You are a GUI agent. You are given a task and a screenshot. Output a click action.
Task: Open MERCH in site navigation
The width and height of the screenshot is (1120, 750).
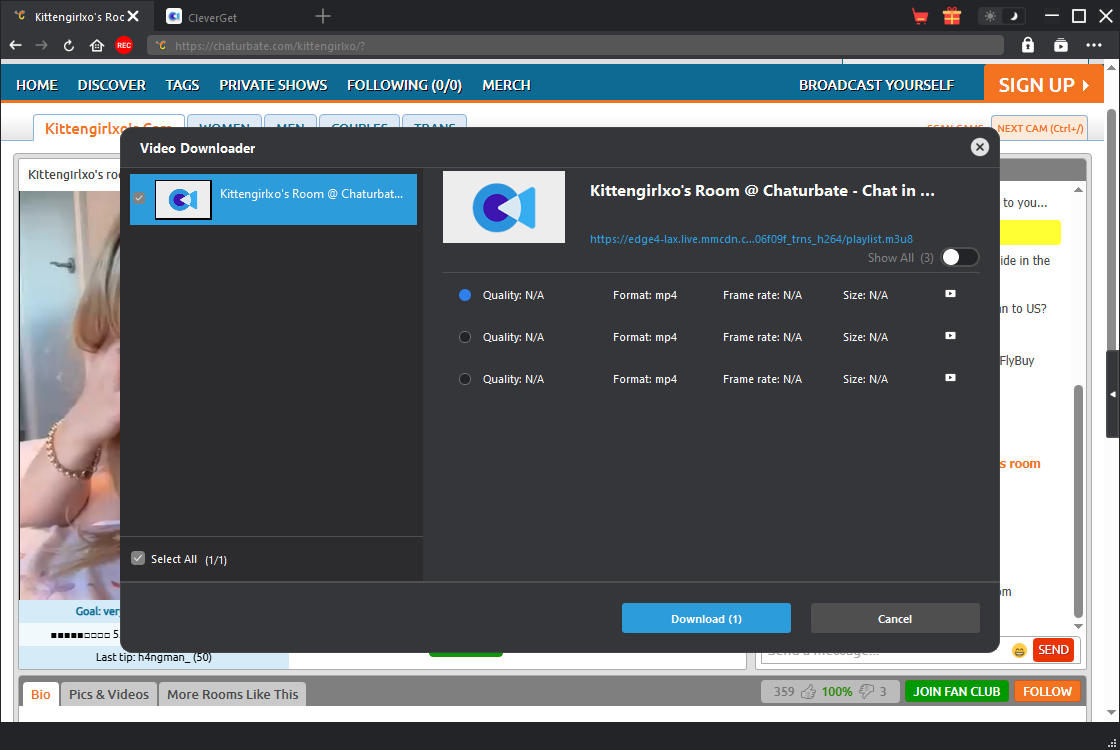(506, 85)
